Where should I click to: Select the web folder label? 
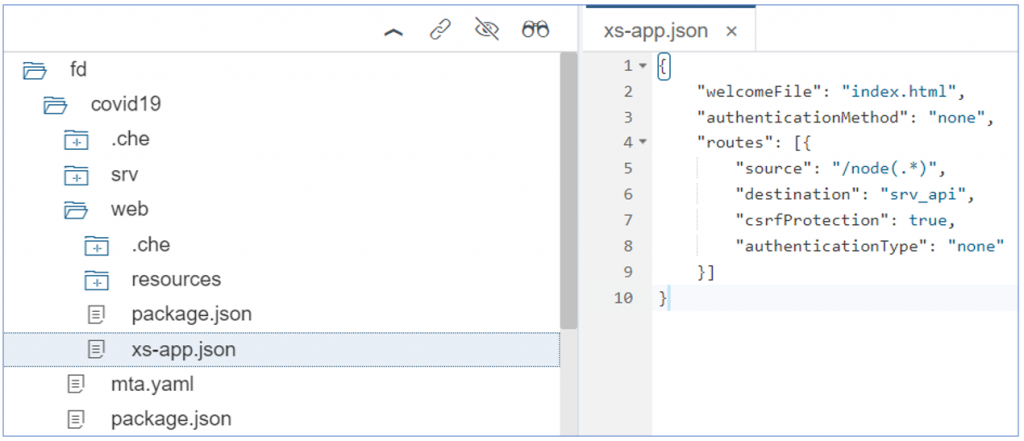tap(129, 210)
